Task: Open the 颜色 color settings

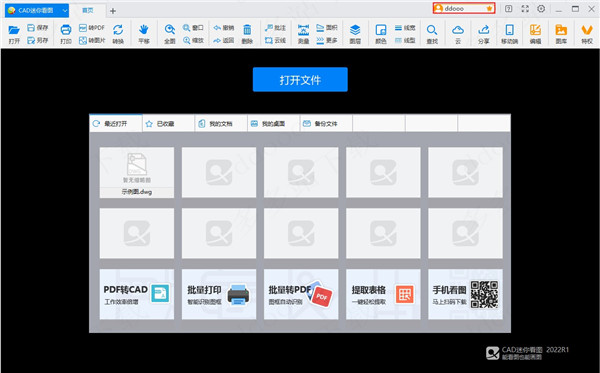Action: (381, 34)
